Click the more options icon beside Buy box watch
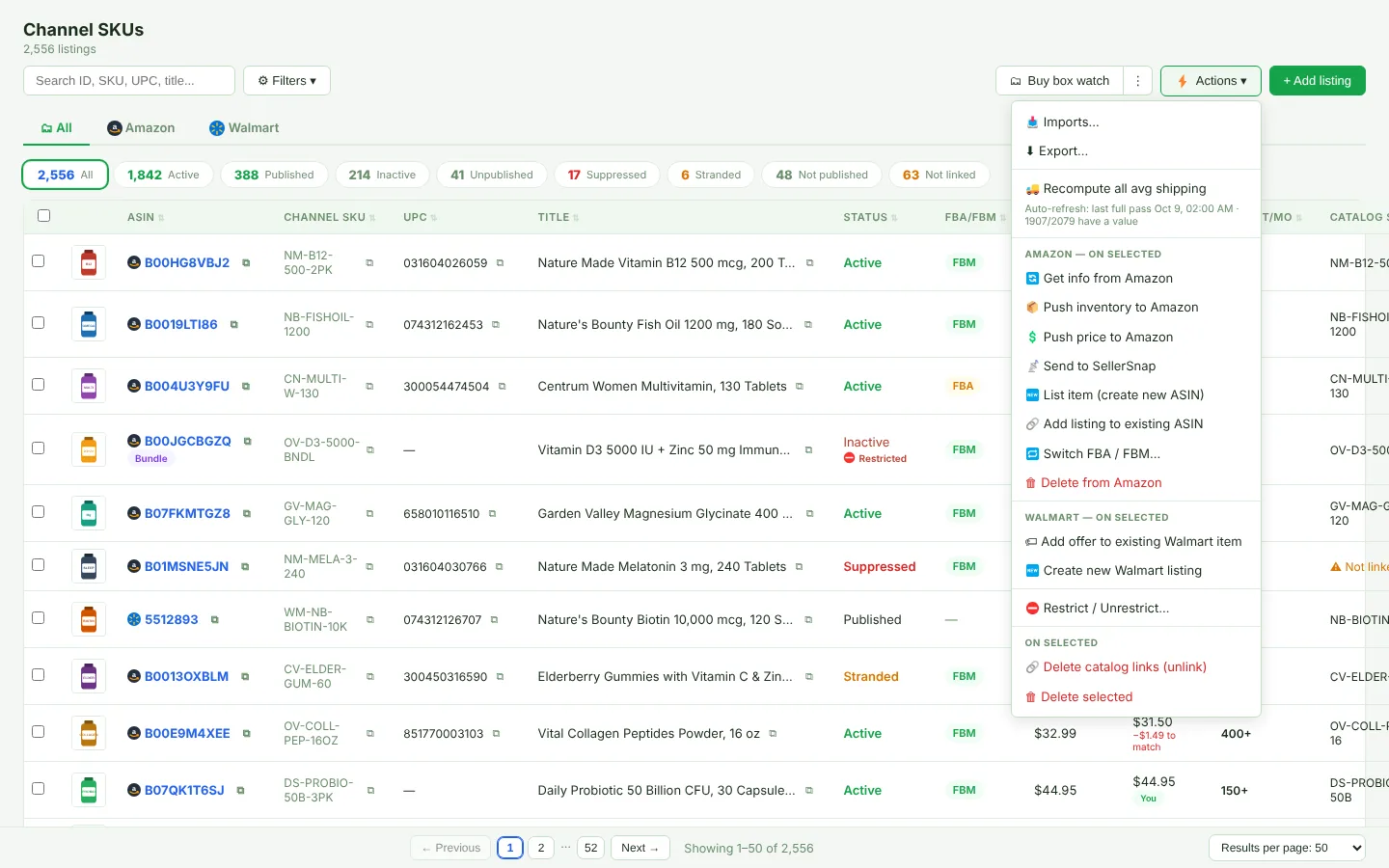Viewport: 1389px width, 868px height. click(1138, 81)
